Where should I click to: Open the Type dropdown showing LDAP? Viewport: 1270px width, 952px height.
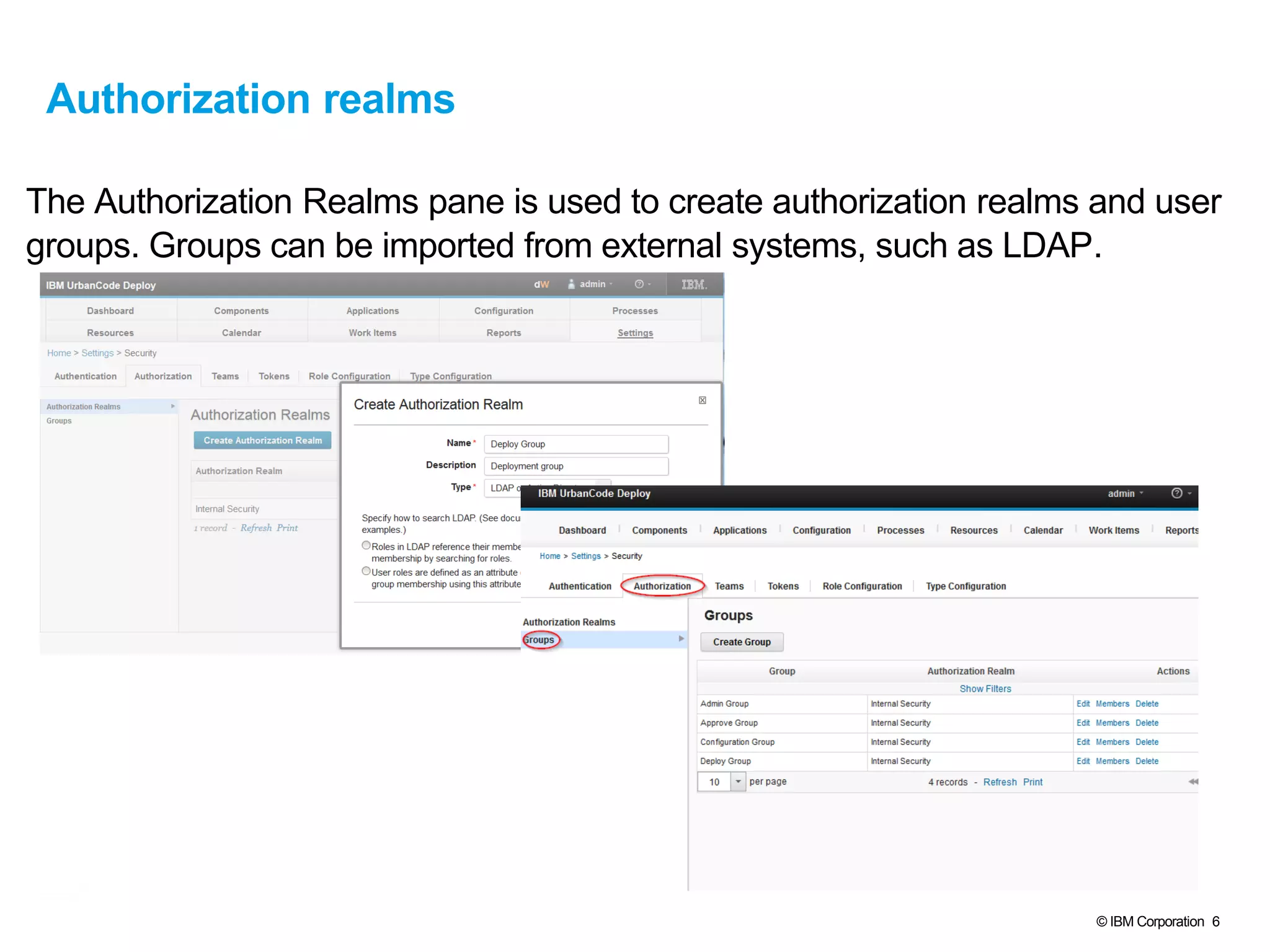pos(548,488)
